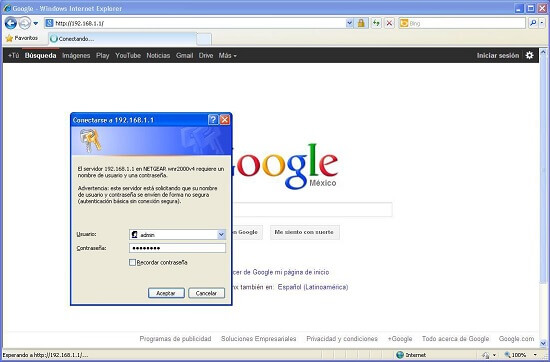Click the refresh page icon

click(376, 23)
